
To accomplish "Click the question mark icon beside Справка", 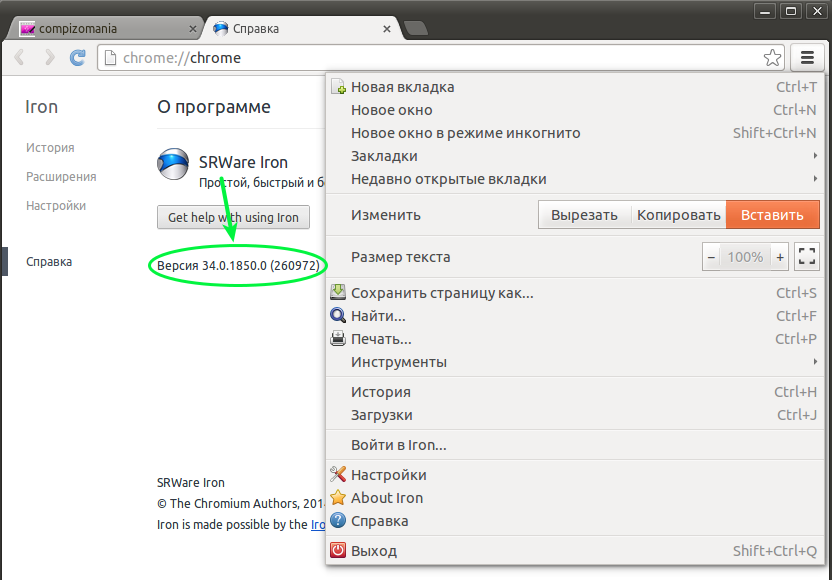I will [x=338, y=521].
